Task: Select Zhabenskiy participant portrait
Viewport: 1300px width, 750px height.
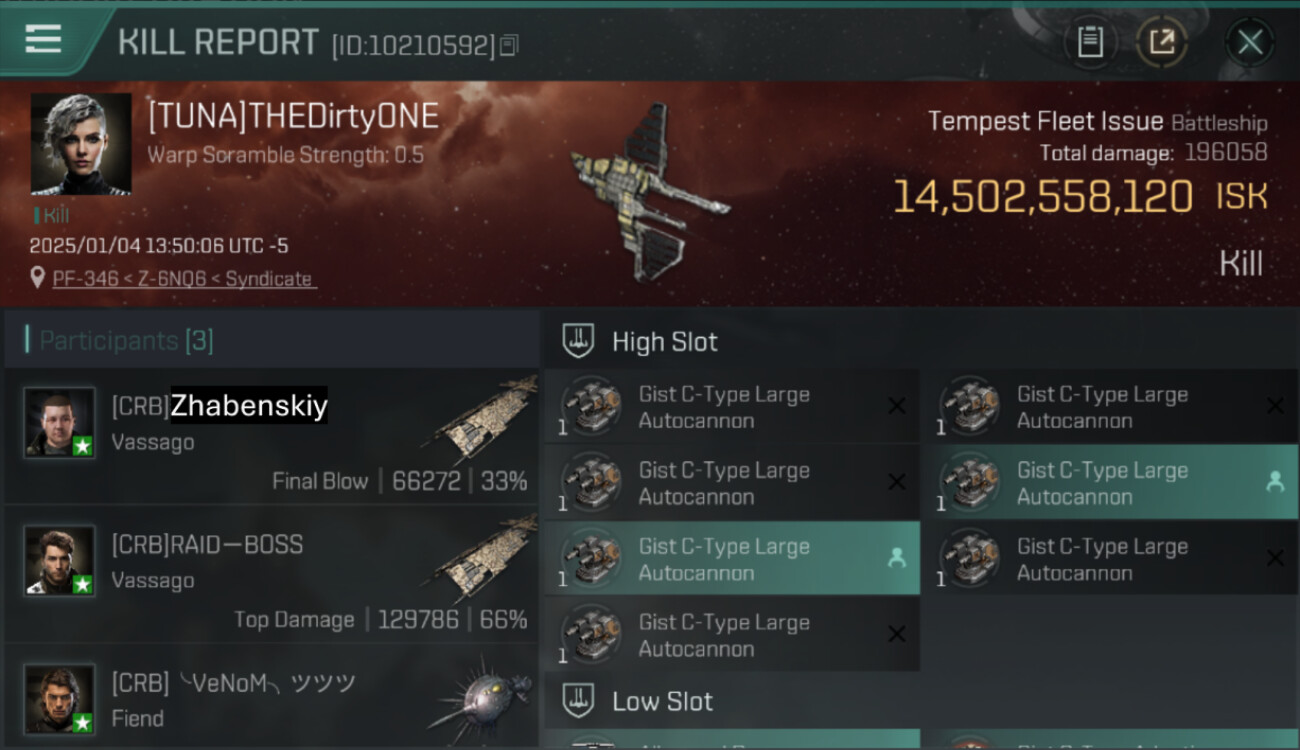Action: click(x=60, y=423)
